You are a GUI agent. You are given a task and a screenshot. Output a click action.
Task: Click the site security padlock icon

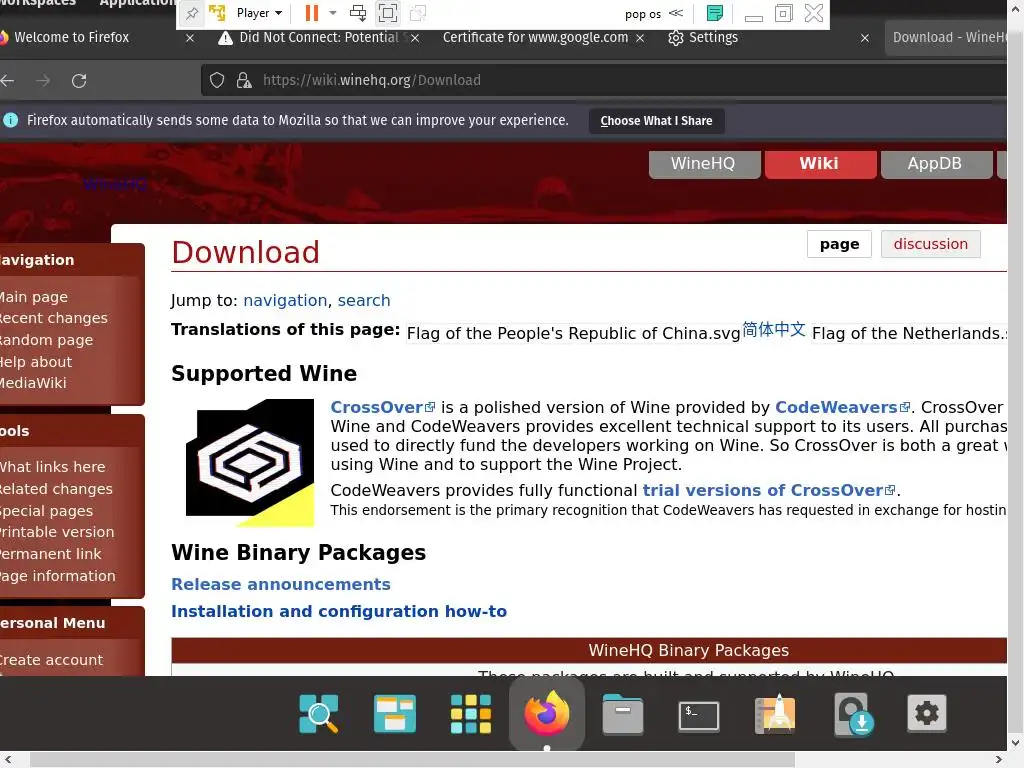[244, 80]
